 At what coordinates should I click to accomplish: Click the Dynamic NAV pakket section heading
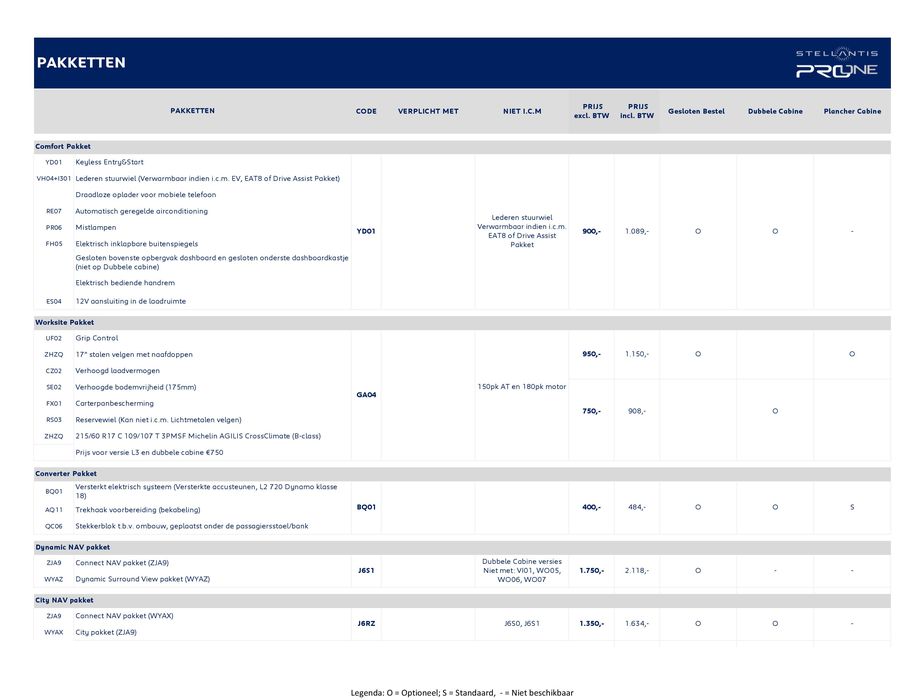pos(72,547)
